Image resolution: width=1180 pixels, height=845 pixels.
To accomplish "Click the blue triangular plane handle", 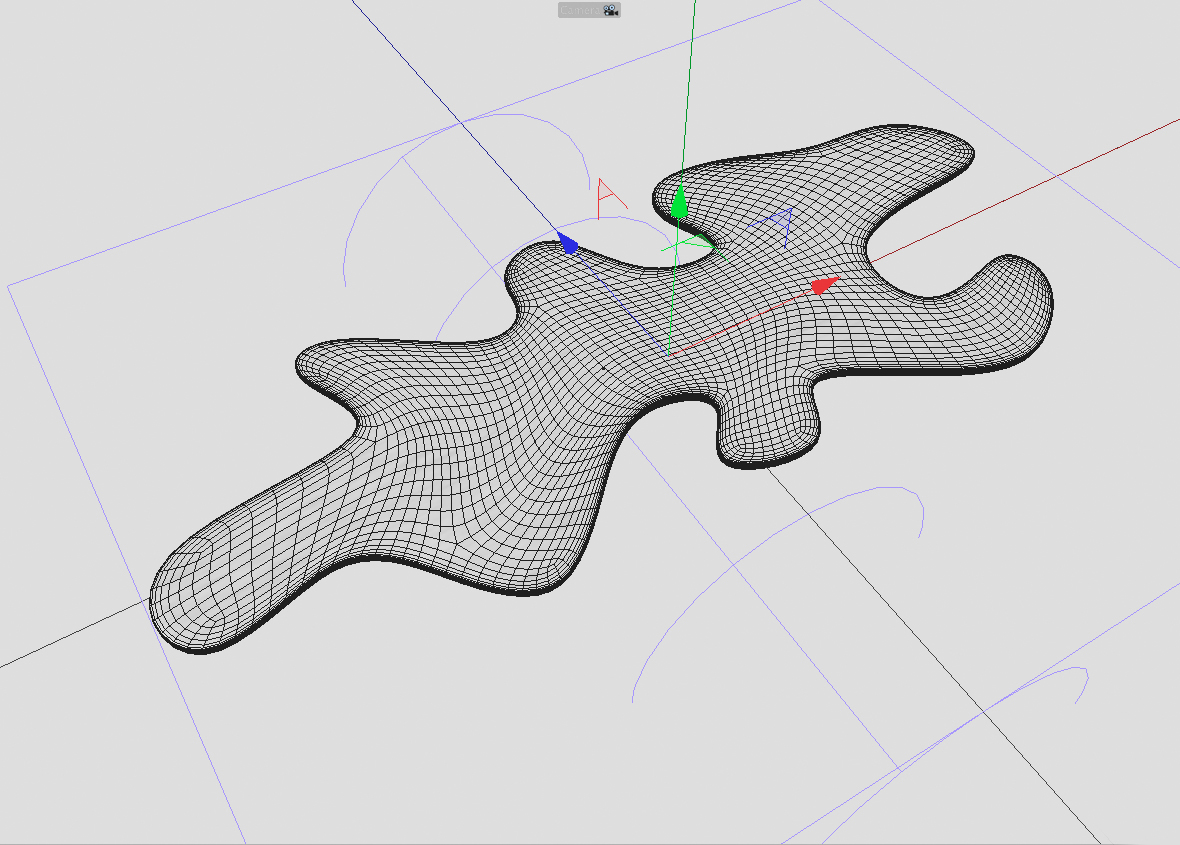I will (x=781, y=223).
